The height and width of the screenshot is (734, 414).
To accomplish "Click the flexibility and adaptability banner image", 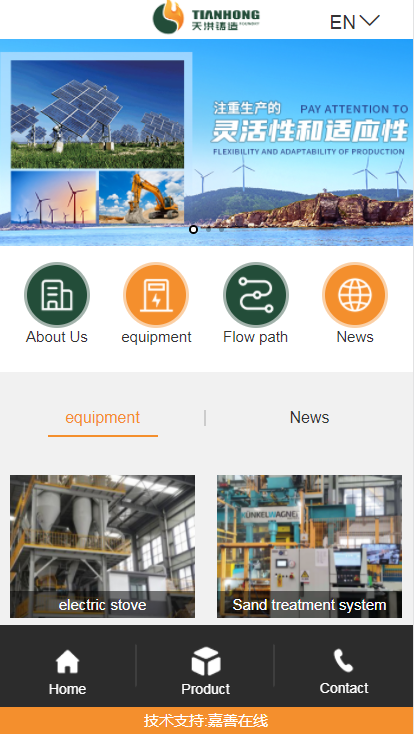I will coord(207,142).
